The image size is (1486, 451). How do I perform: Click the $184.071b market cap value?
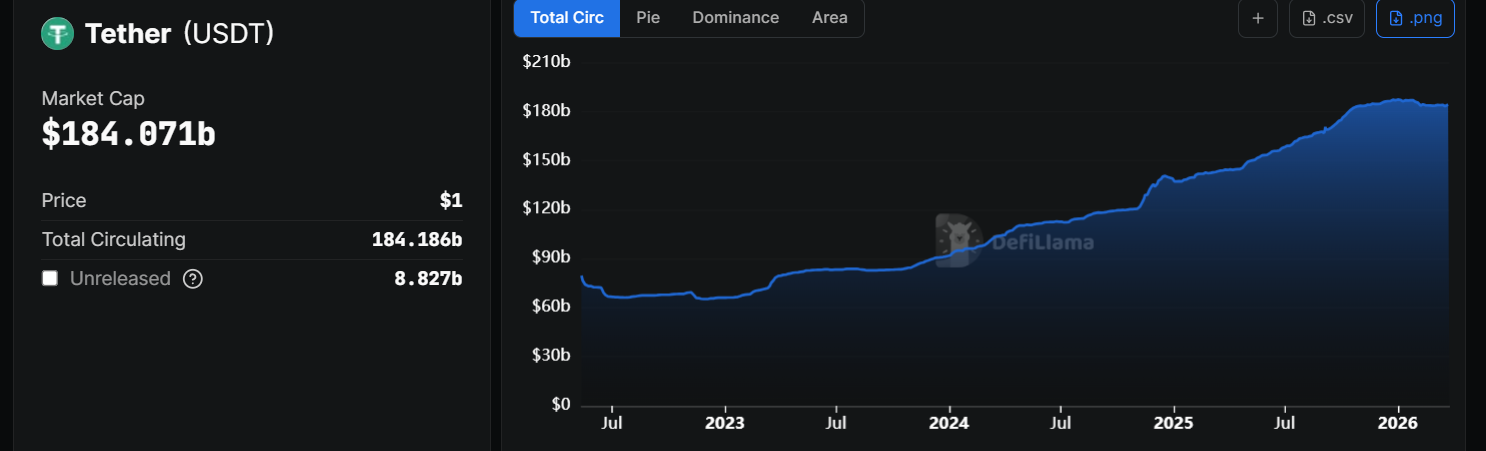(128, 134)
